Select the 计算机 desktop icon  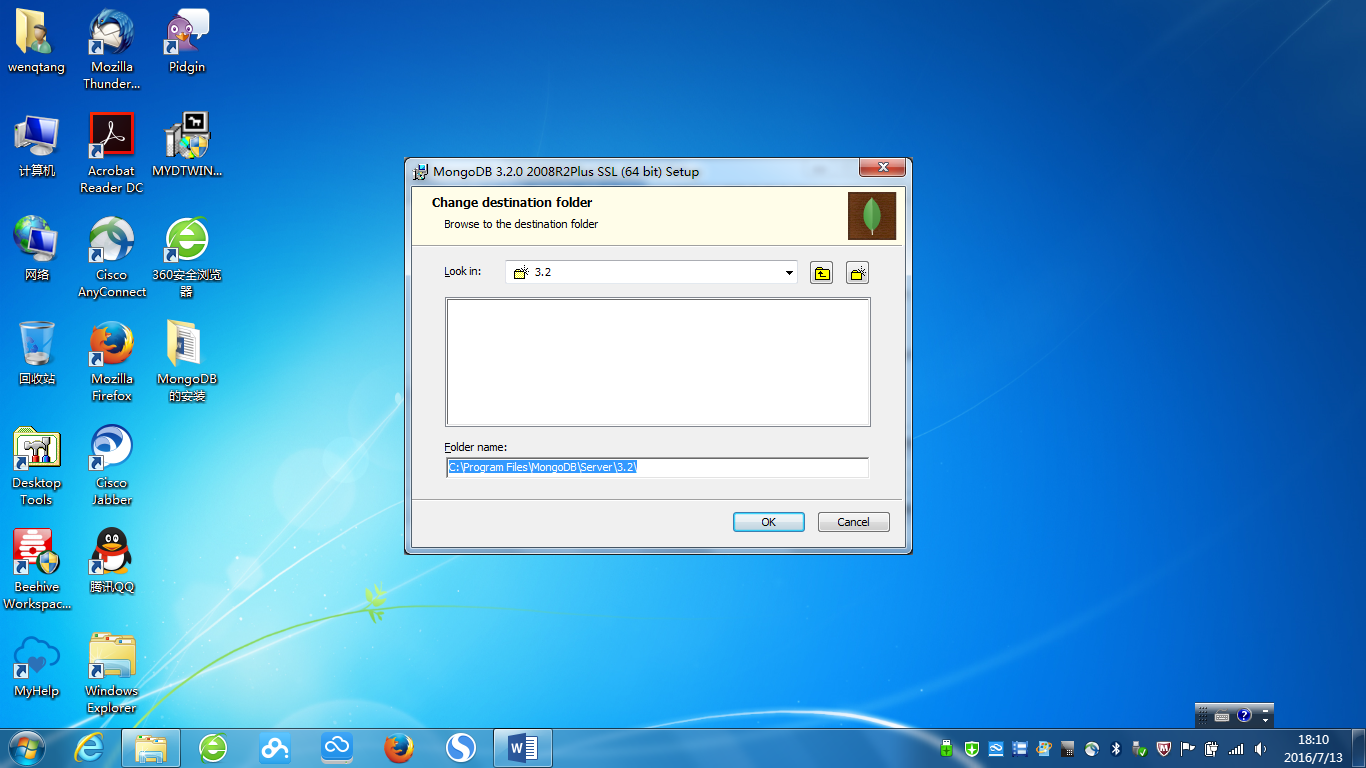tap(36, 147)
